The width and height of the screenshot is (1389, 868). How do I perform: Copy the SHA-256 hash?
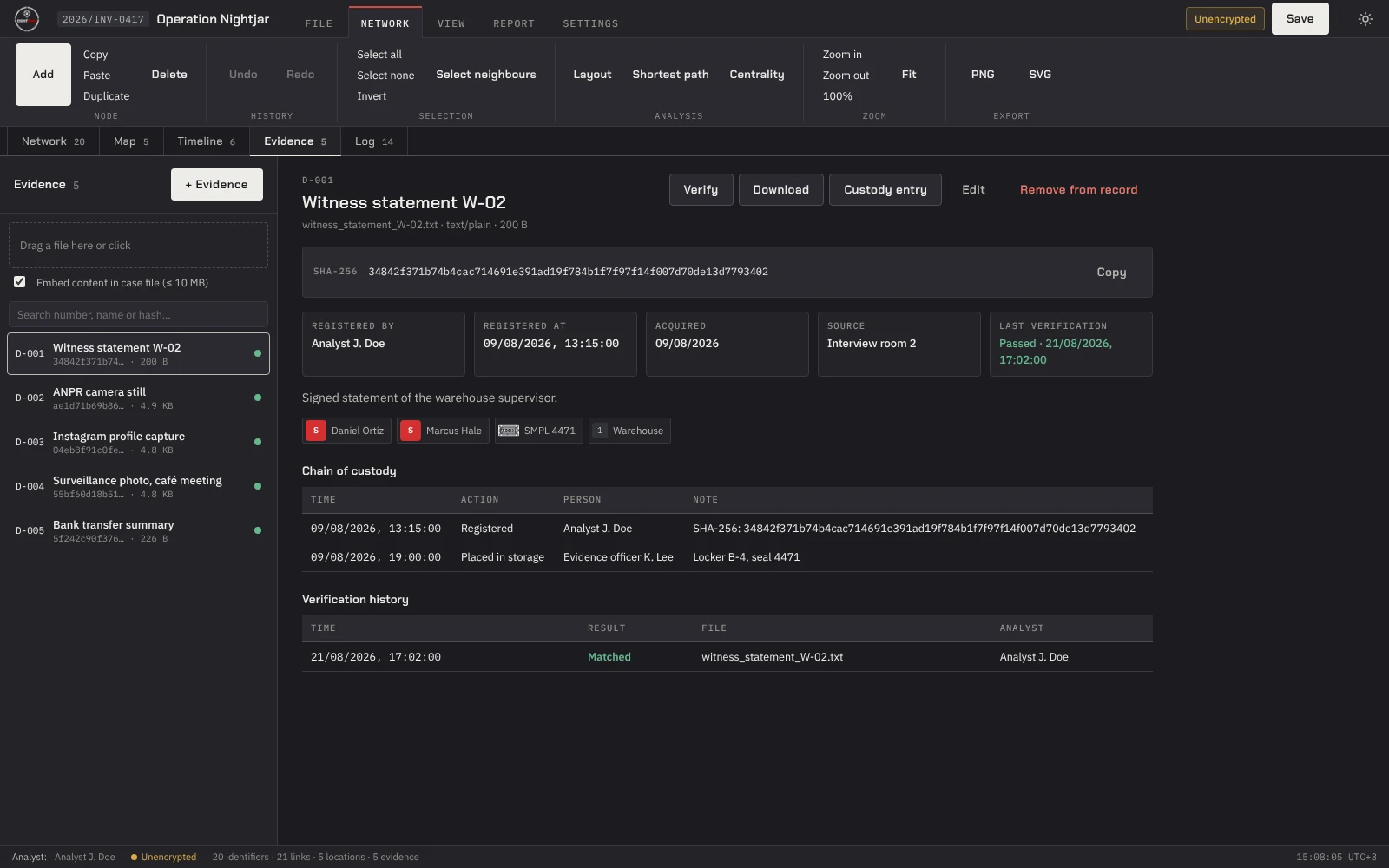coord(1111,273)
